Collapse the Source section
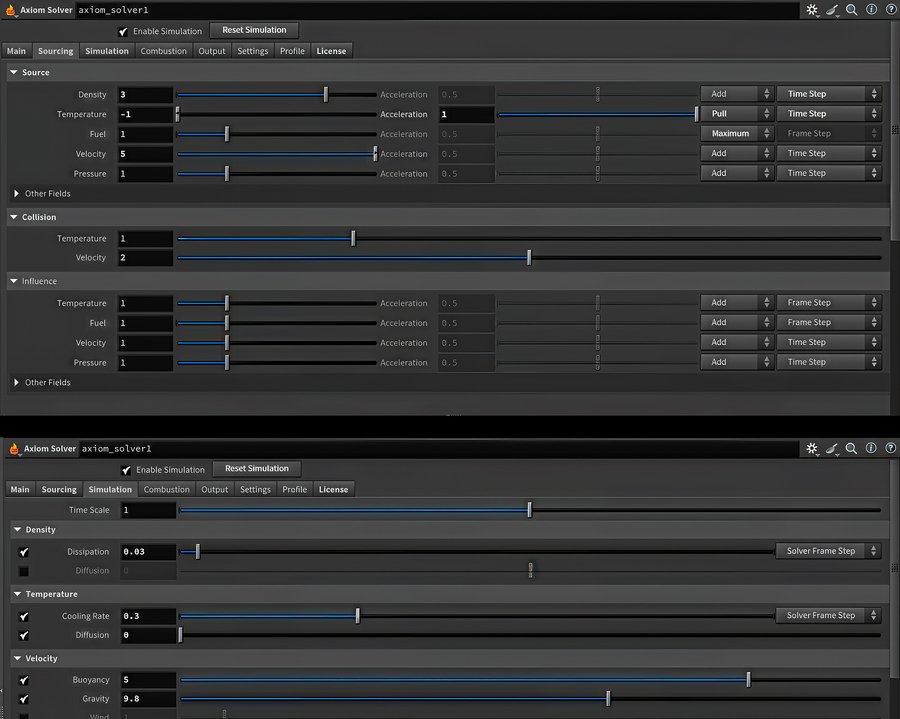The width and height of the screenshot is (900, 719). (x=14, y=72)
